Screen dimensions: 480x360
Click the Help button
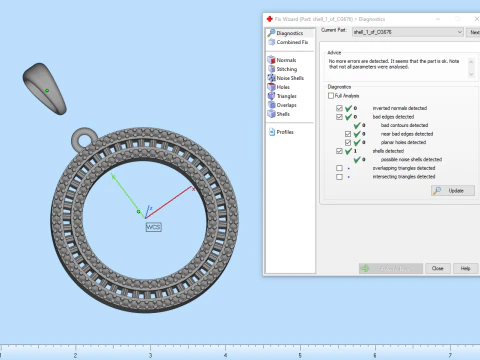(465, 268)
